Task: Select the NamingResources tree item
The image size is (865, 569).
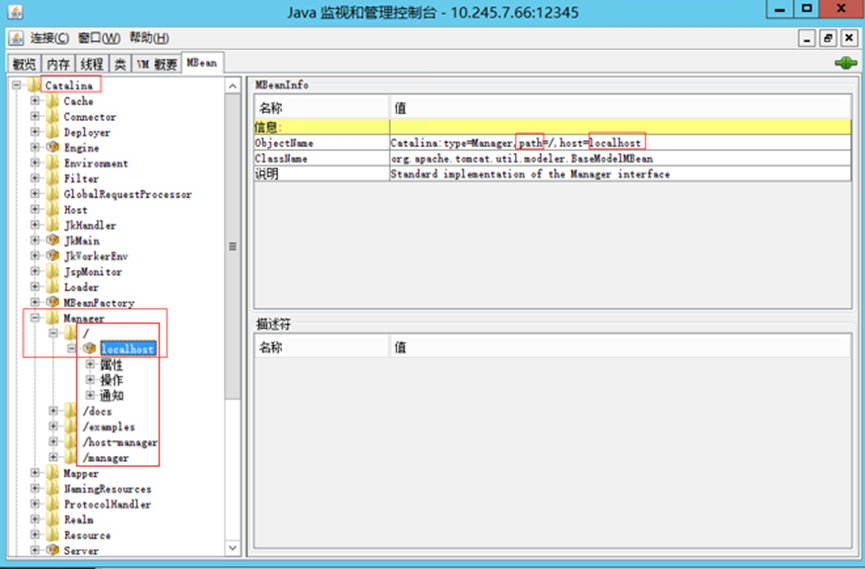Action: point(108,489)
